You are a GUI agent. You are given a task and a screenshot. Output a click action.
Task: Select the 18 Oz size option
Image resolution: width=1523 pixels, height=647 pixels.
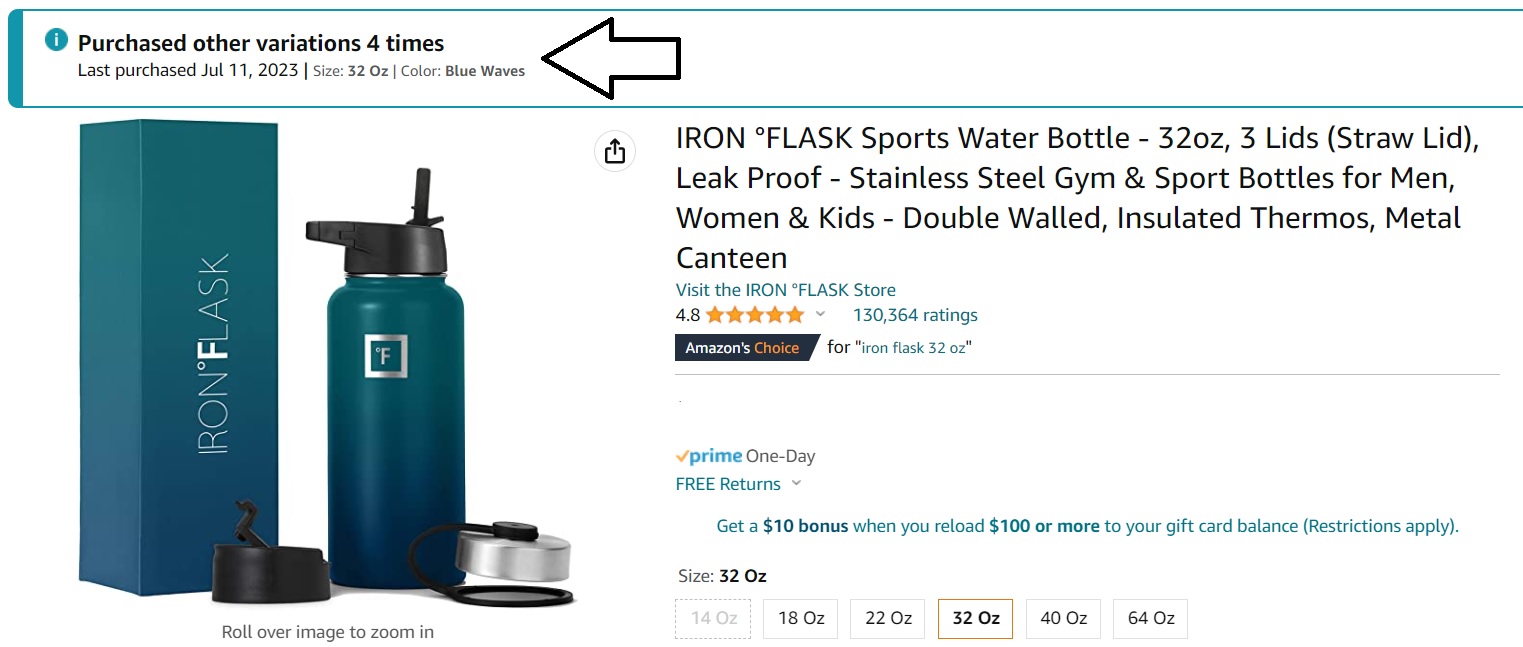point(800,618)
